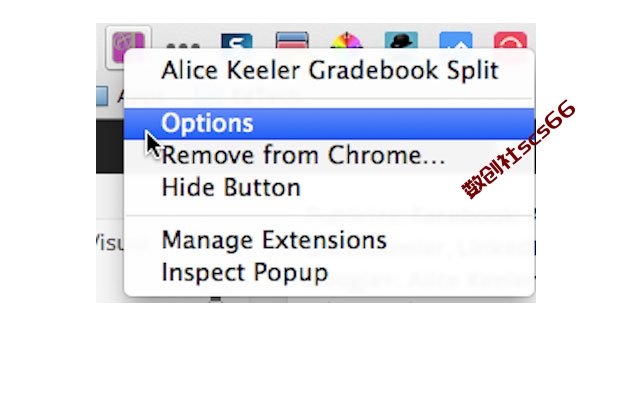
Task: Open the rainbow color wheel extension
Action: 346,41
